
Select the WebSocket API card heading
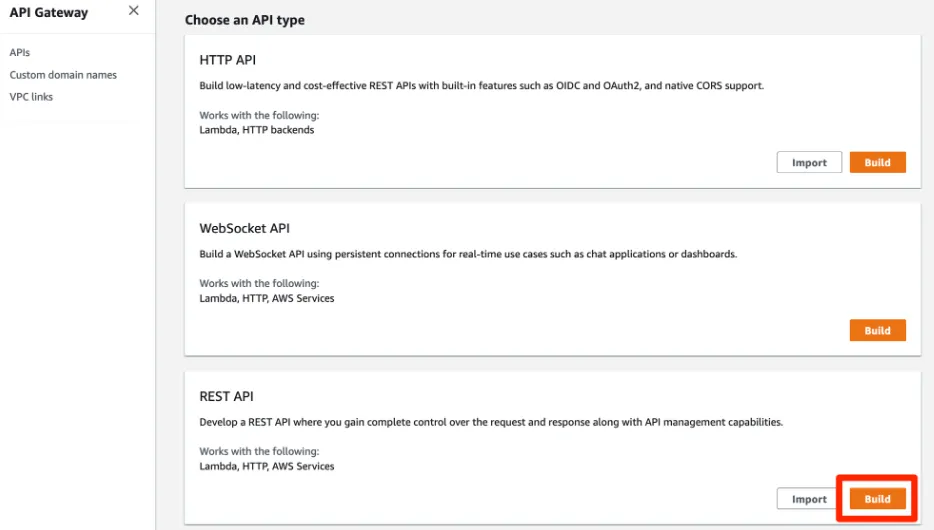point(245,228)
